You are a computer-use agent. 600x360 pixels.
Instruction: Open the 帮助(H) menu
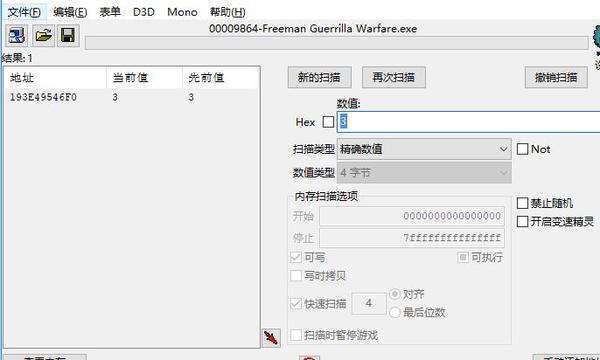point(227,12)
